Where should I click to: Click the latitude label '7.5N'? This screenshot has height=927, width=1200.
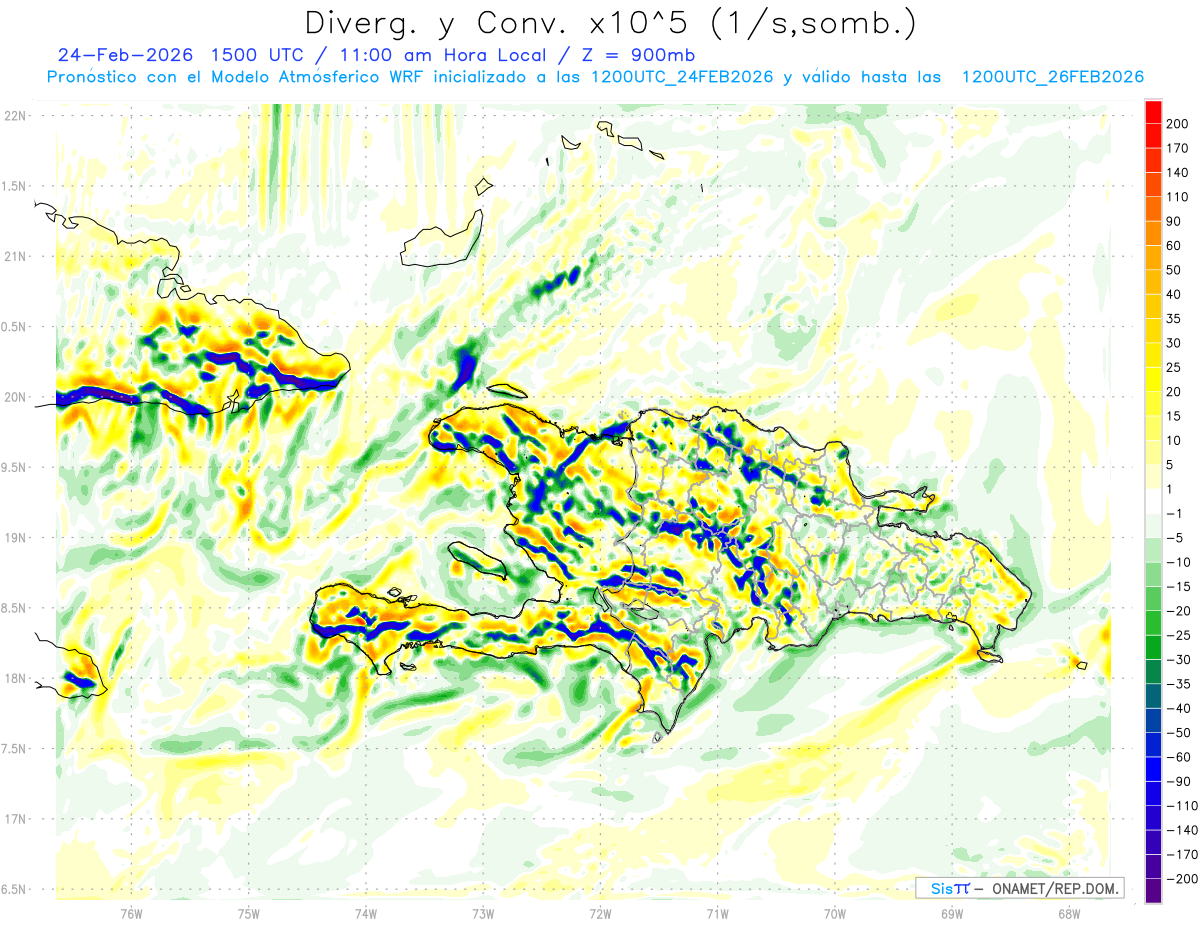(15, 749)
